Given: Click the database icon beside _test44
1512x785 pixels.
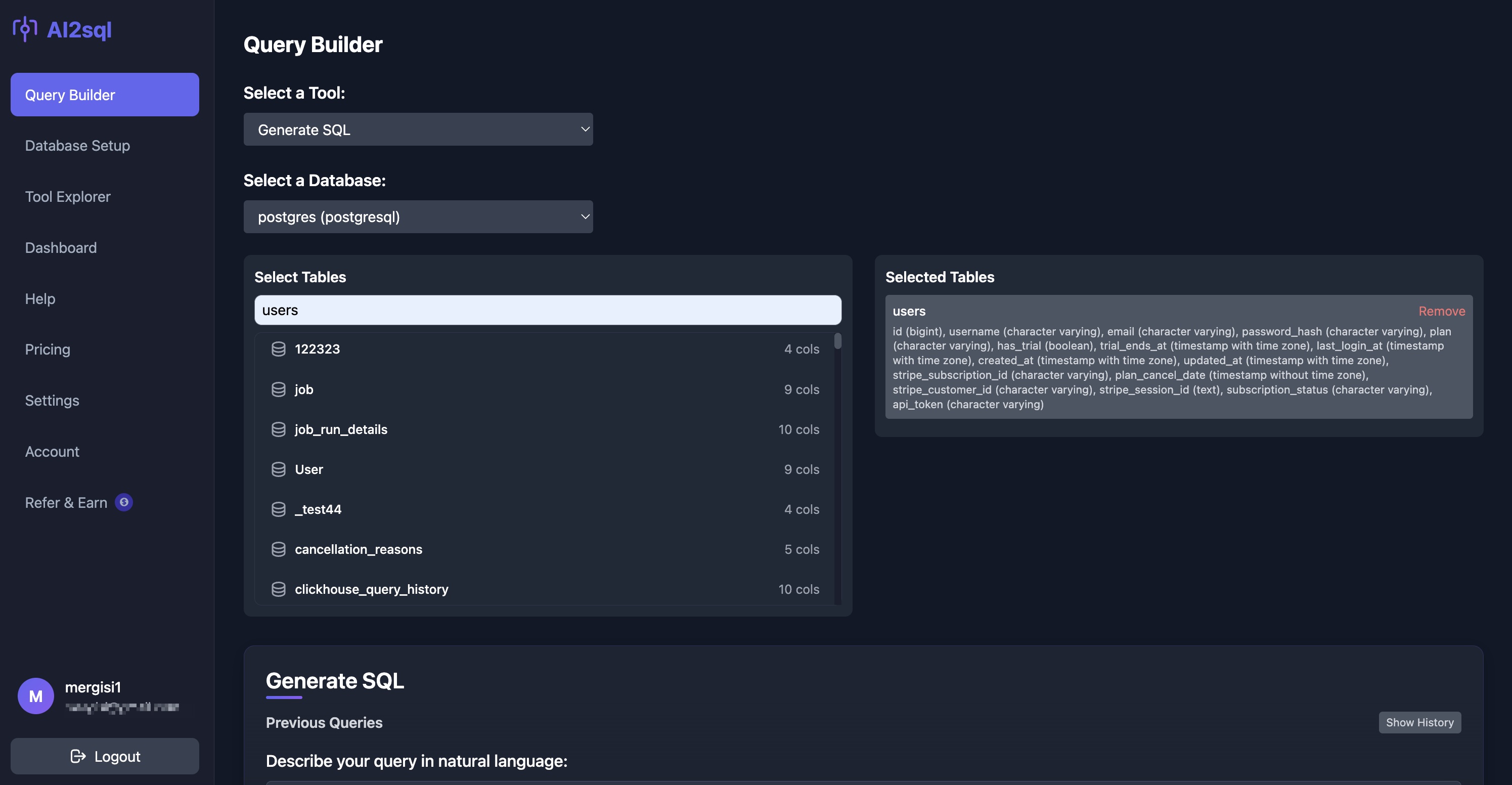Looking at the screenshot, I should [x=278, y=509].
